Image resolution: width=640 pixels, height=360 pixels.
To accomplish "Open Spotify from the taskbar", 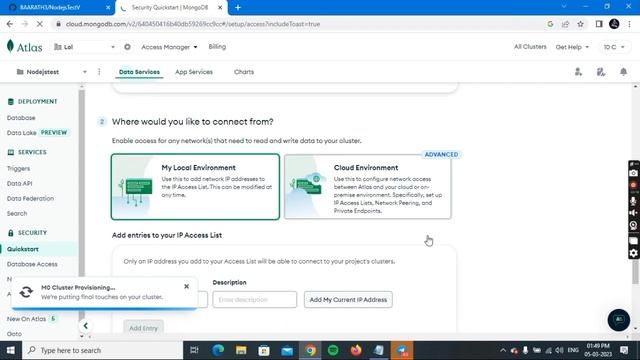I will click(333, 350).
